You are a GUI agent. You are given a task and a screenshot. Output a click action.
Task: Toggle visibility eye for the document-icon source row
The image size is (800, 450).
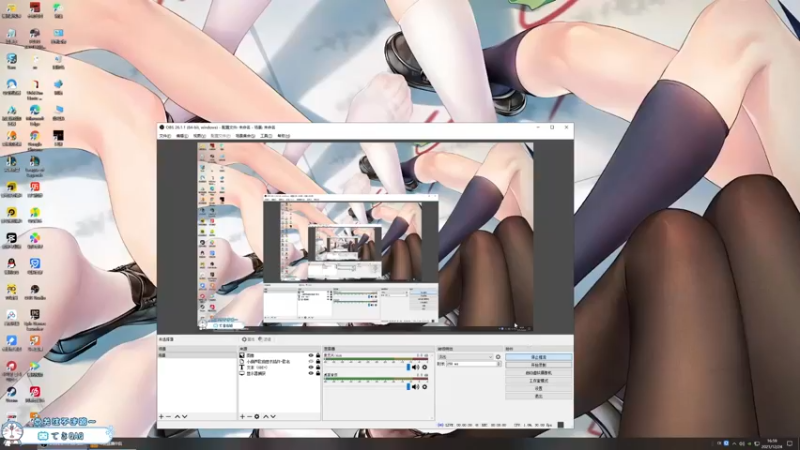[311, 361]
